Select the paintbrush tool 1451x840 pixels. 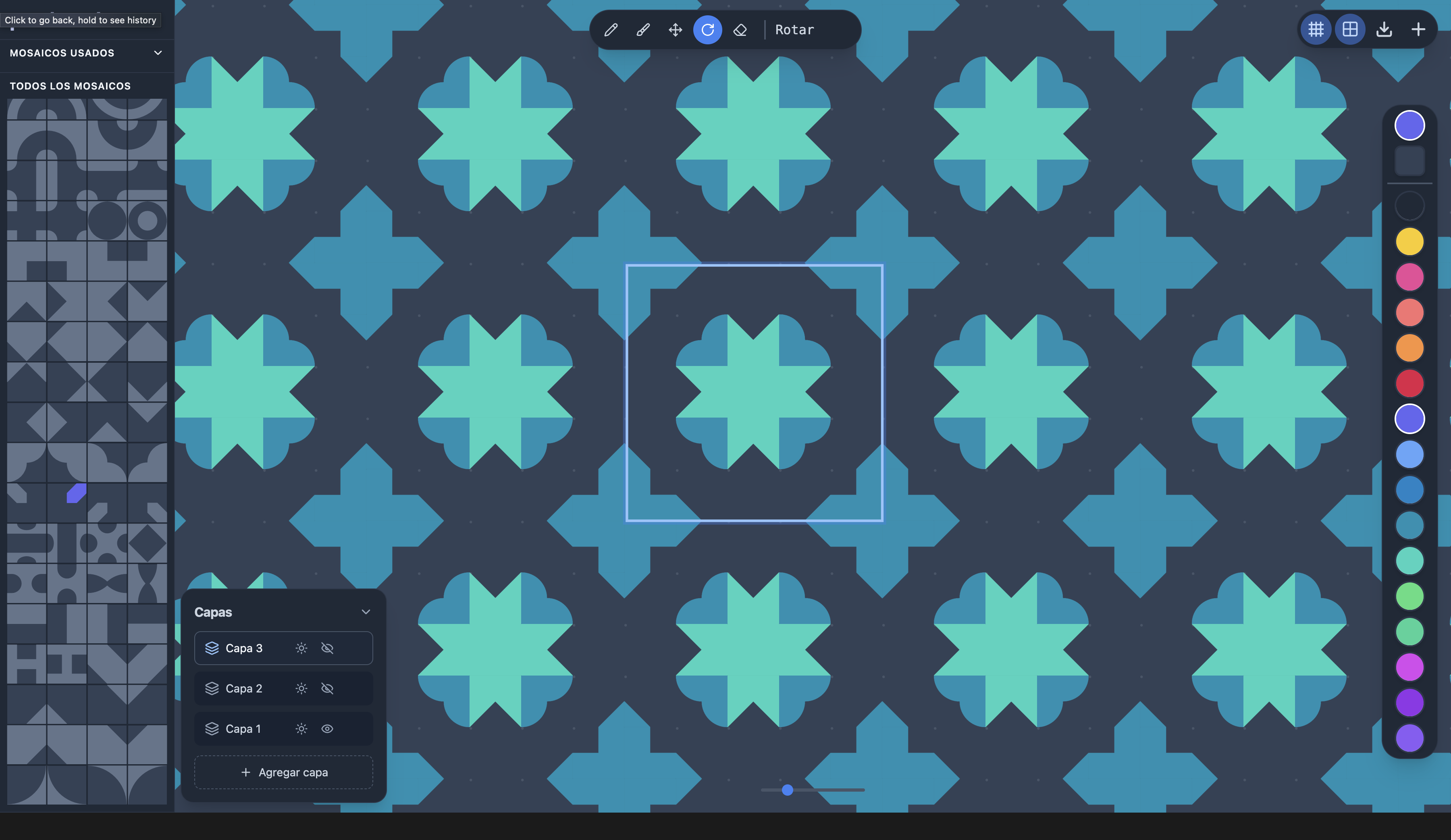click(643, 29)
